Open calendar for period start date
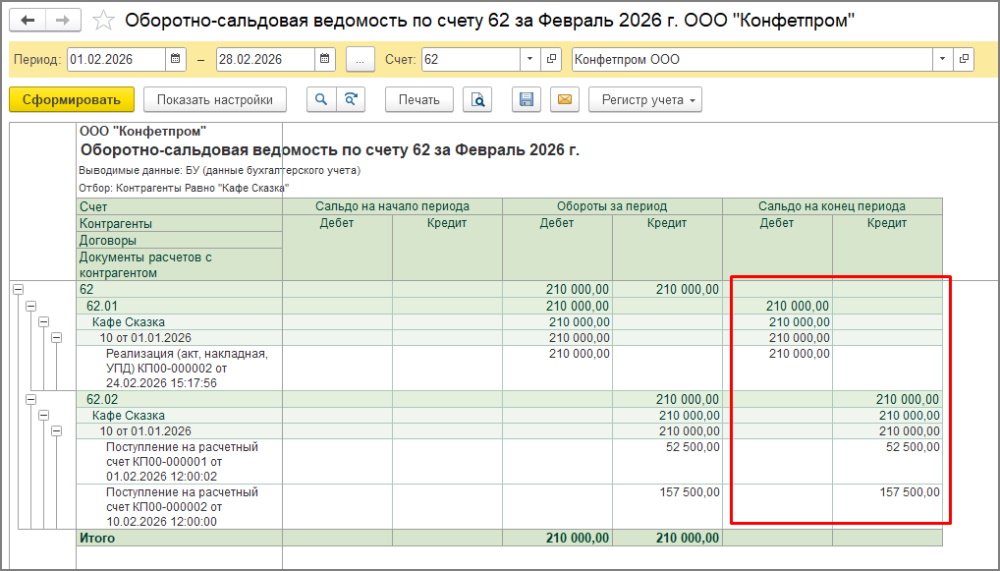Viewport: 1000px width, 571px height. tap(177, 59)
